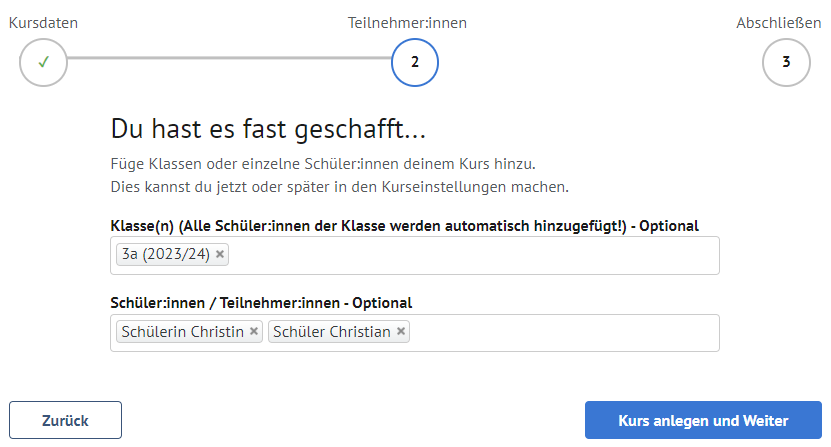Open the Abschließen step label

click(779, 22)
